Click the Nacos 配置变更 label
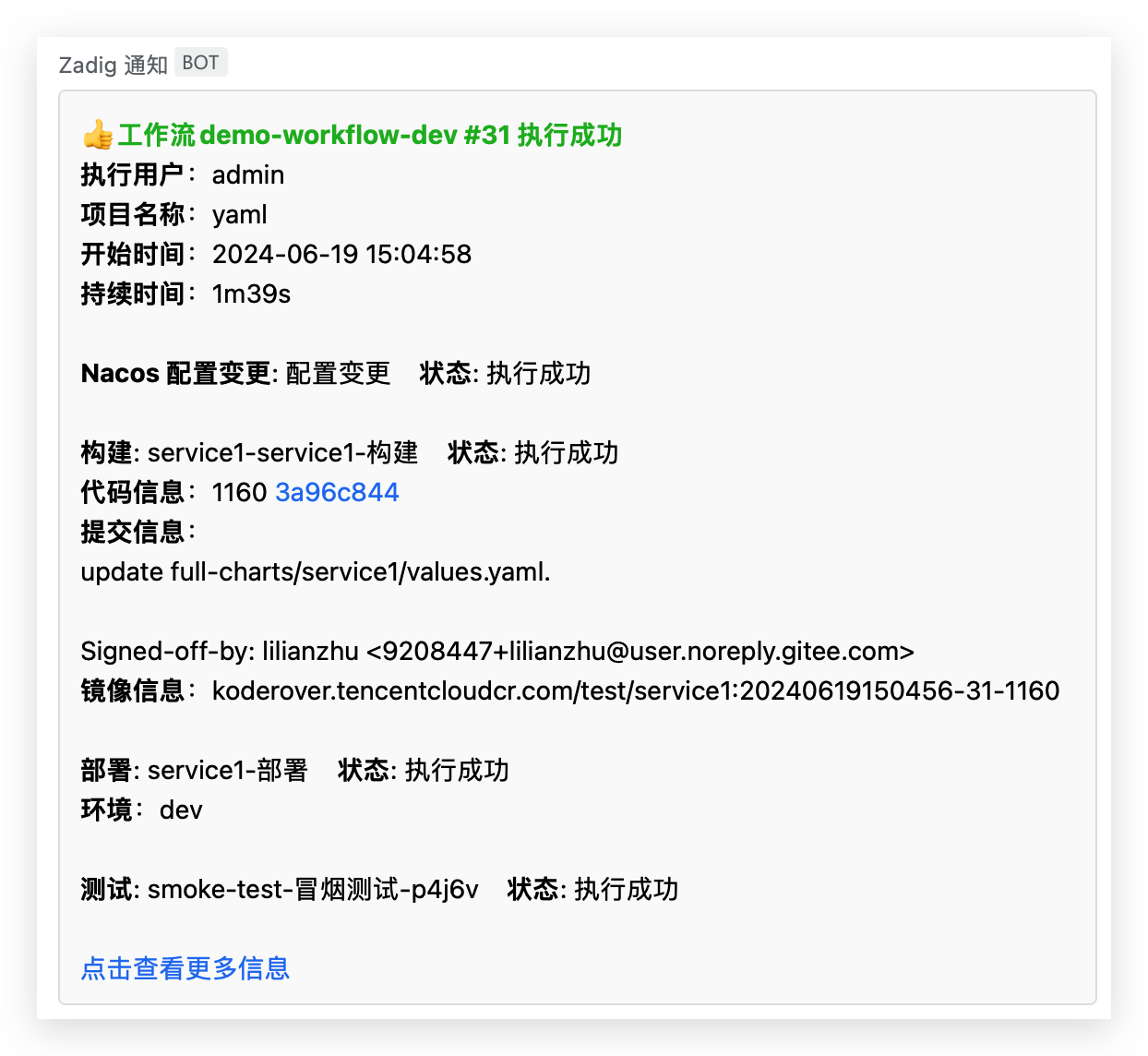The image size is (1148, 1056). [x=176, y=374]
